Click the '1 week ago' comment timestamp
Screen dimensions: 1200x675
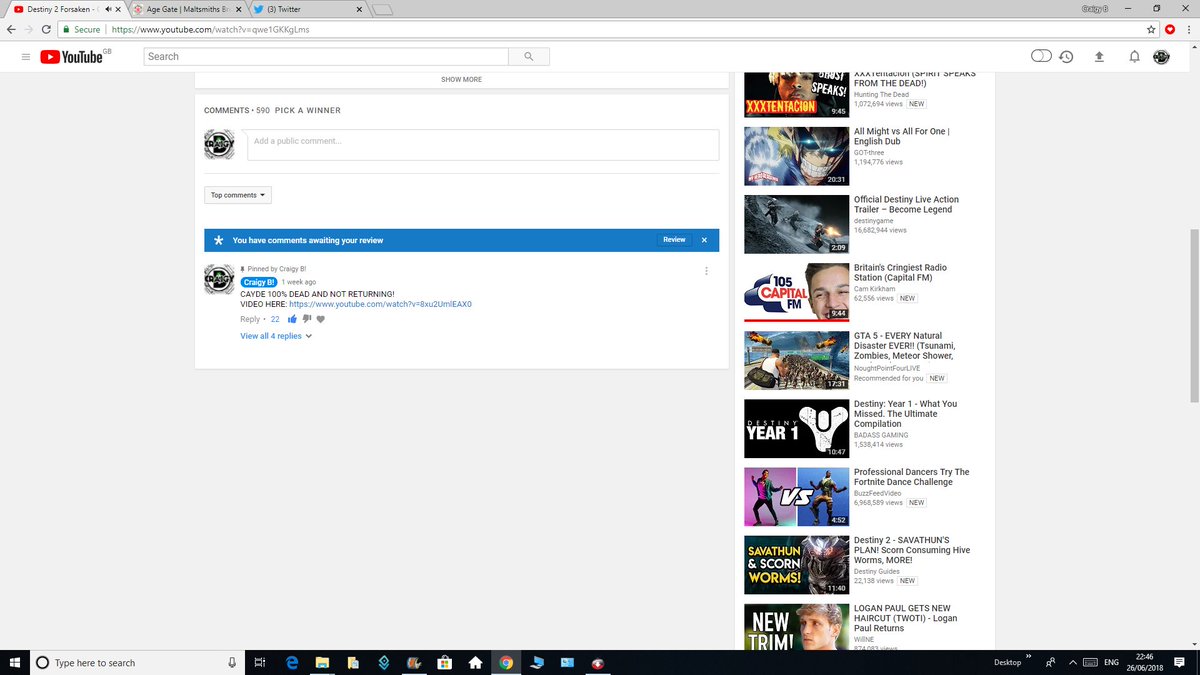coord(299,283)
